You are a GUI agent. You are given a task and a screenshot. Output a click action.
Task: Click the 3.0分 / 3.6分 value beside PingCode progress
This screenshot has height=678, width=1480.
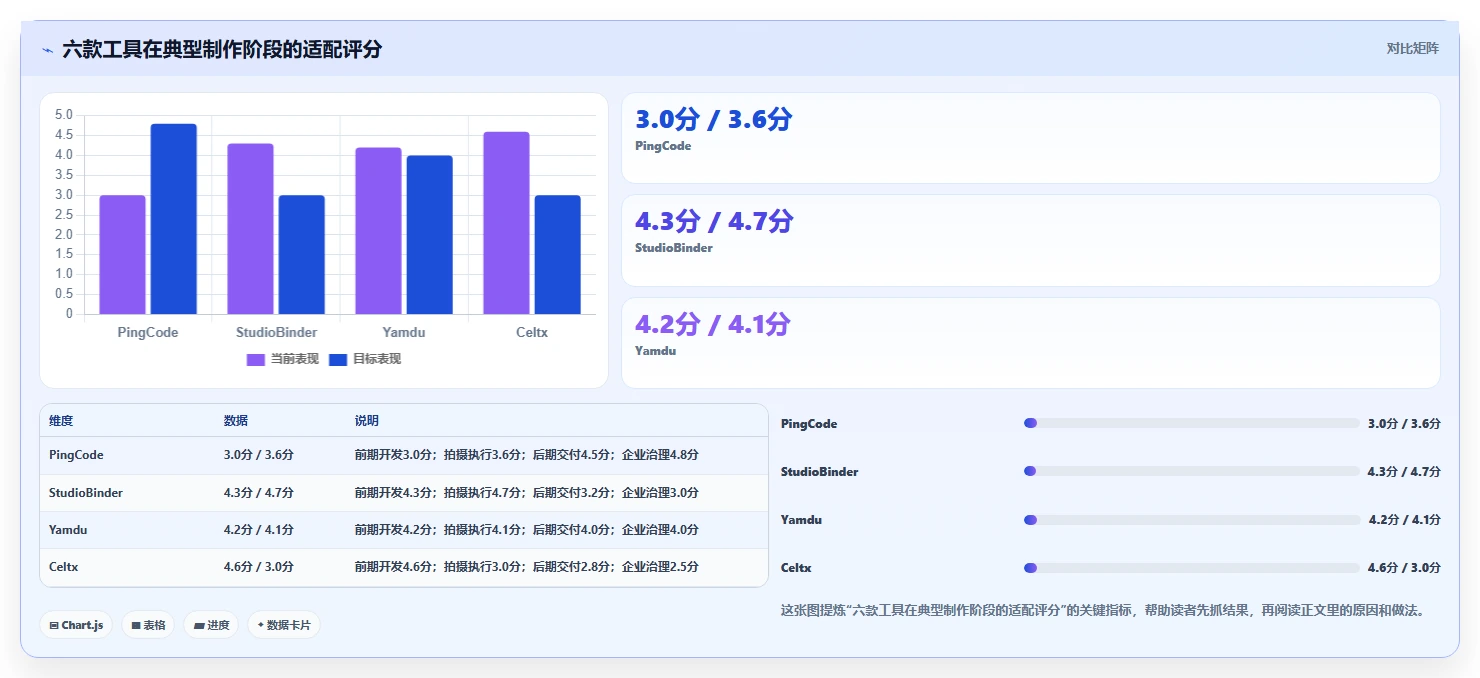coord(1404,424)
